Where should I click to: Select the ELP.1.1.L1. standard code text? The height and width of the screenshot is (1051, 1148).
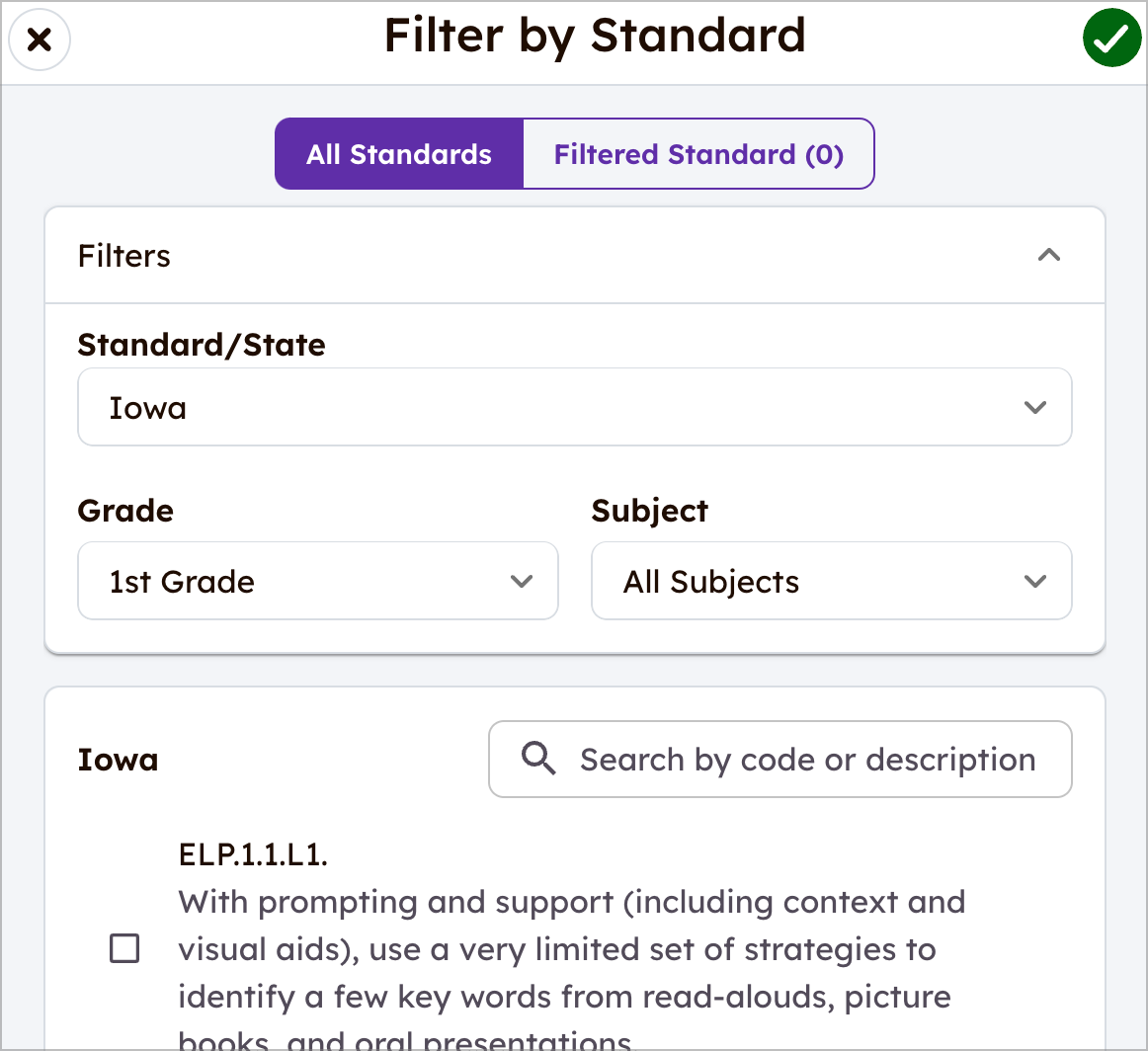(253, 854)
